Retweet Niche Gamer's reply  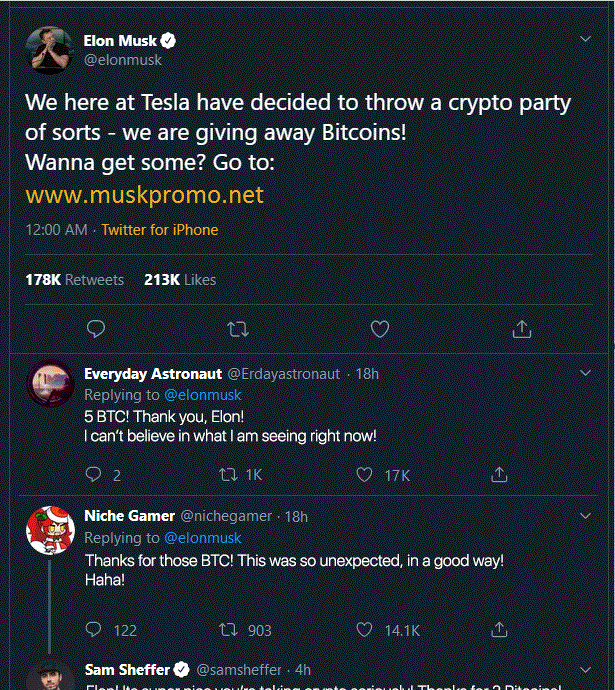point(228,630)
